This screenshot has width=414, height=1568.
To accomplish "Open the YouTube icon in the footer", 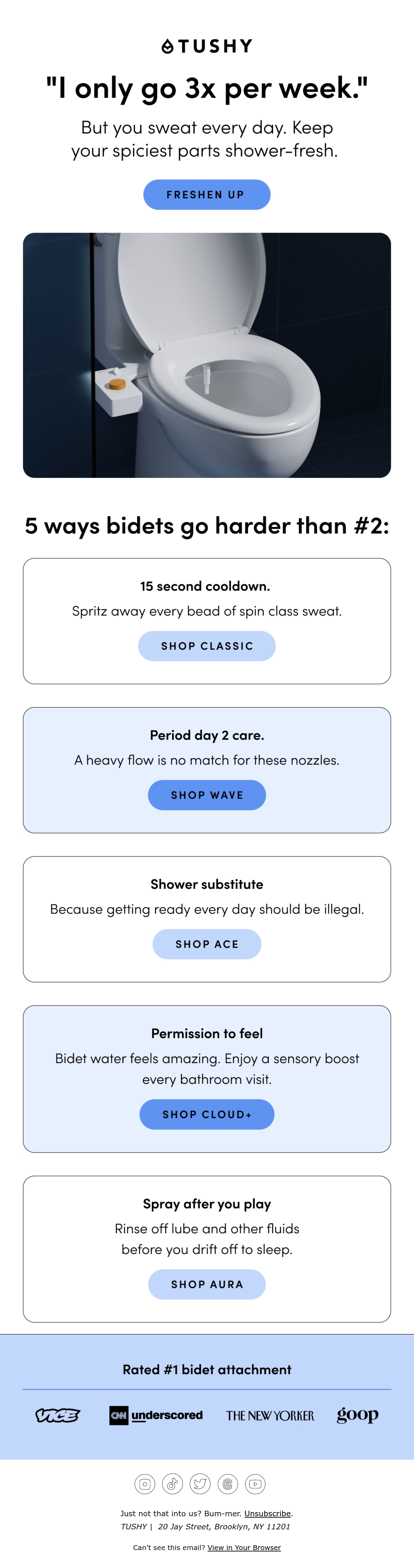I will point(256,1483).
